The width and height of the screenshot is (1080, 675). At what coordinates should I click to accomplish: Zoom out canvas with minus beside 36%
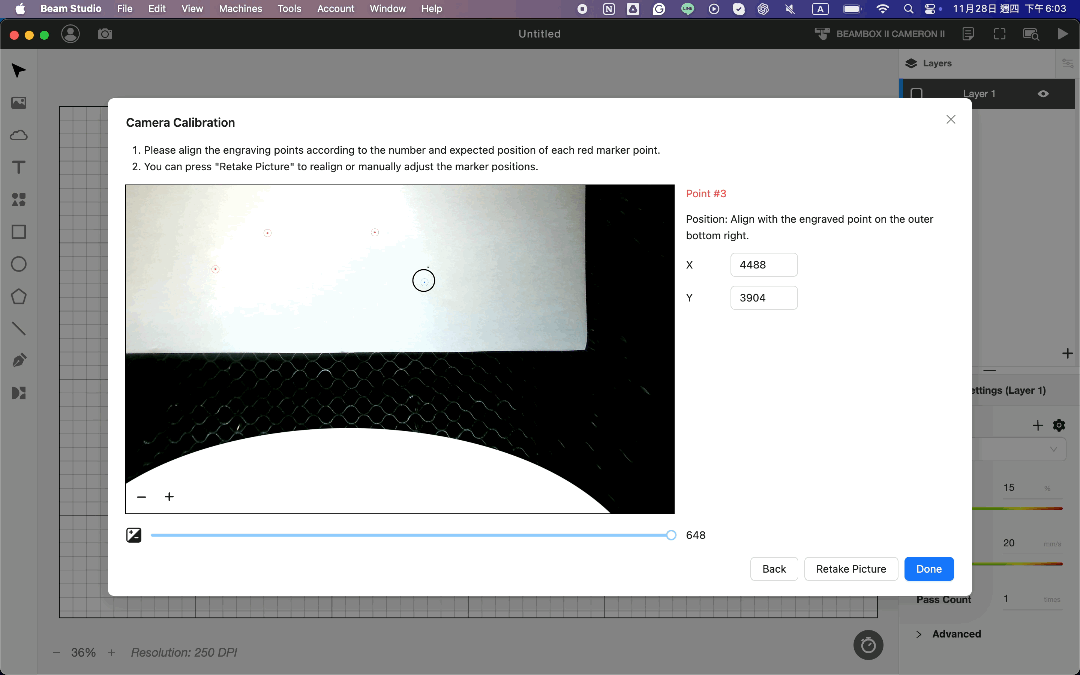[x=56, y=652]
